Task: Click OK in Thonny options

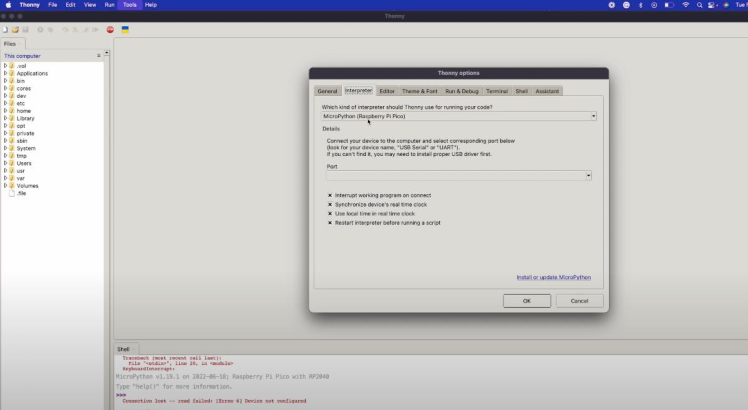Action: pos(527,301)
